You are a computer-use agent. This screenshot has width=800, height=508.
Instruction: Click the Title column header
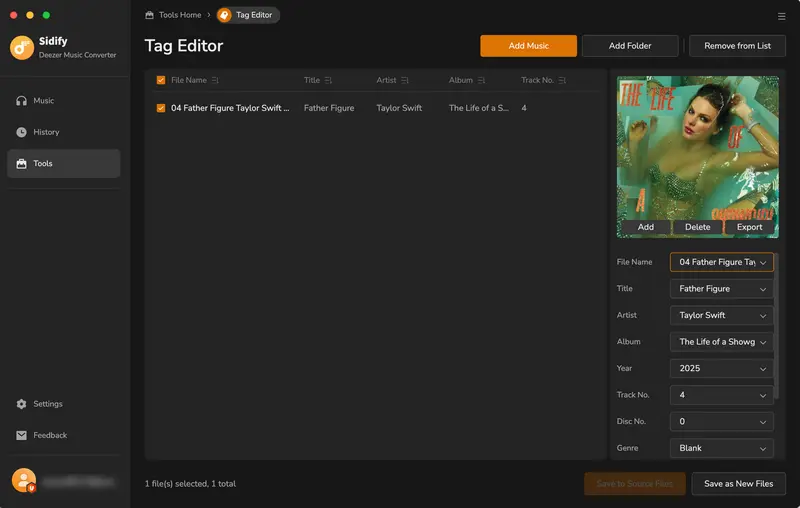coord(312,80)
